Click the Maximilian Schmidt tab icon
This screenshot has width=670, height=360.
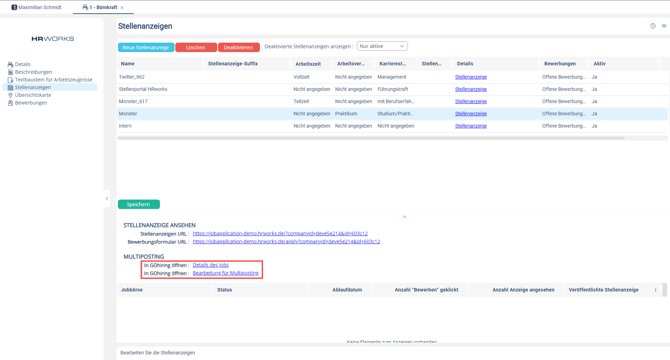[x=14, y=7]
